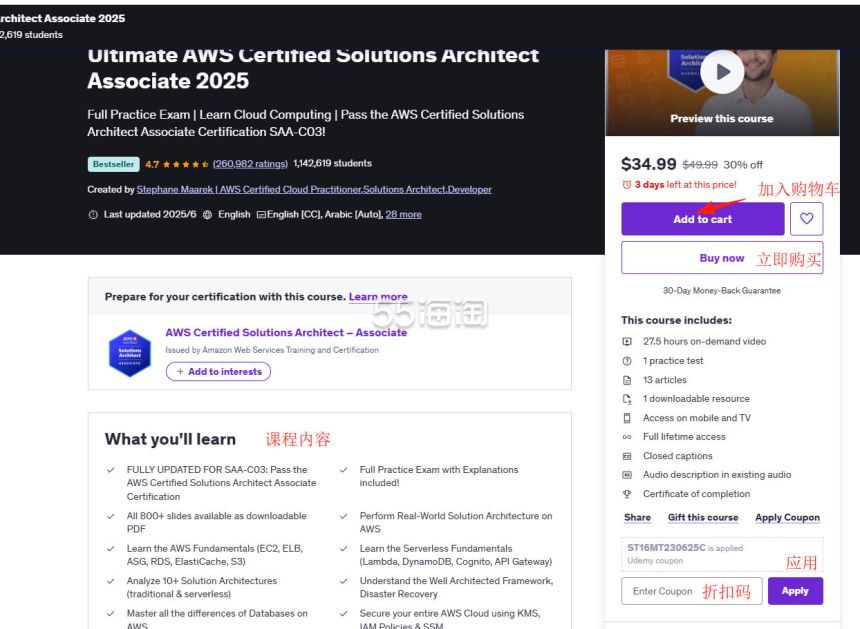Select the Gift this course option
Image resolution: width=860 pixels, height=629 pixels.
(703, 518)
